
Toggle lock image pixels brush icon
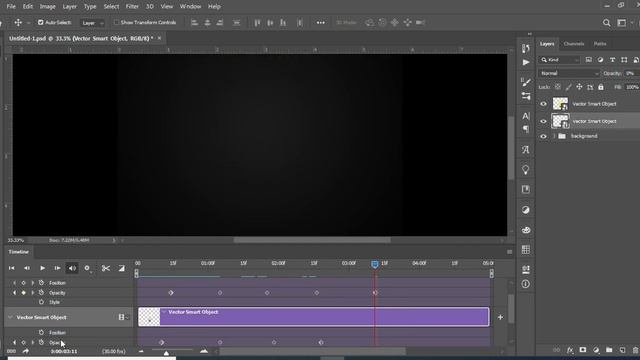point(568,87)
